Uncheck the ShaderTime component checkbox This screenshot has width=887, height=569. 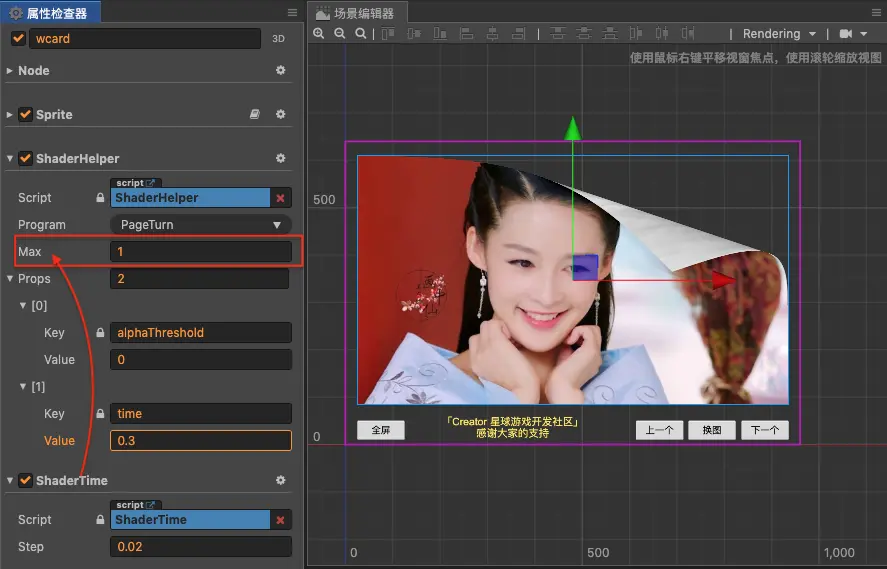pos(25,481)
